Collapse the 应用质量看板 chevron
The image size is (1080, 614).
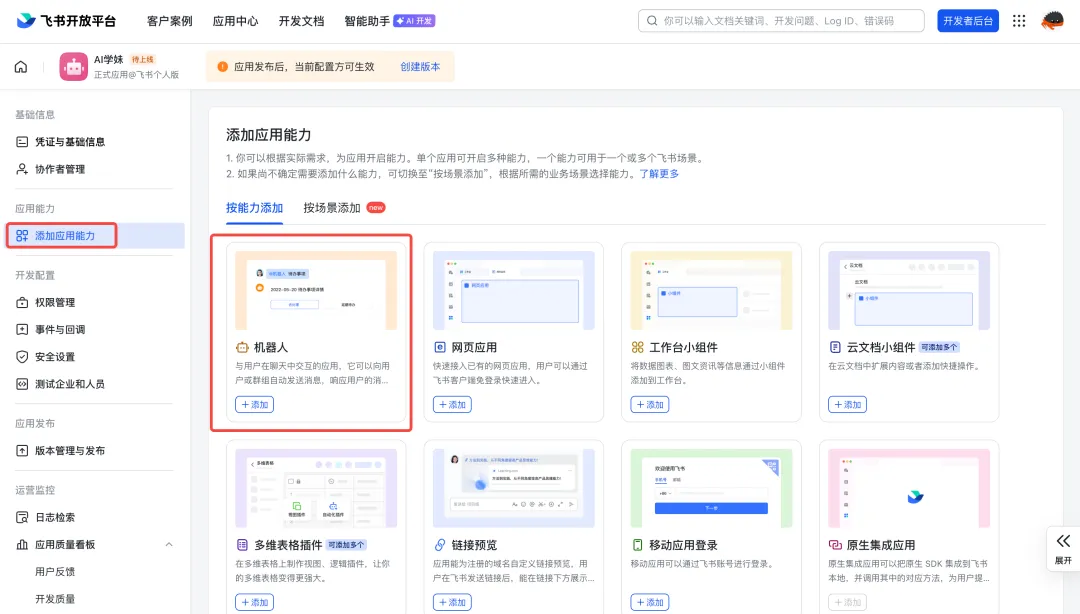point(169,544)
